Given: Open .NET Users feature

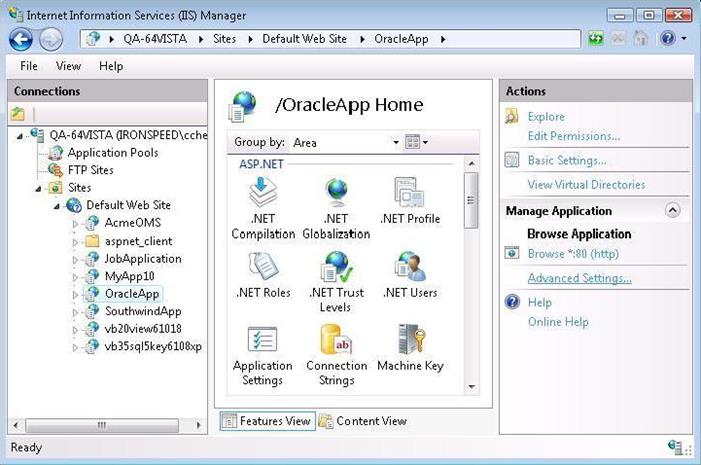Looking at the screenshot, I should click(x=410, y=275).
